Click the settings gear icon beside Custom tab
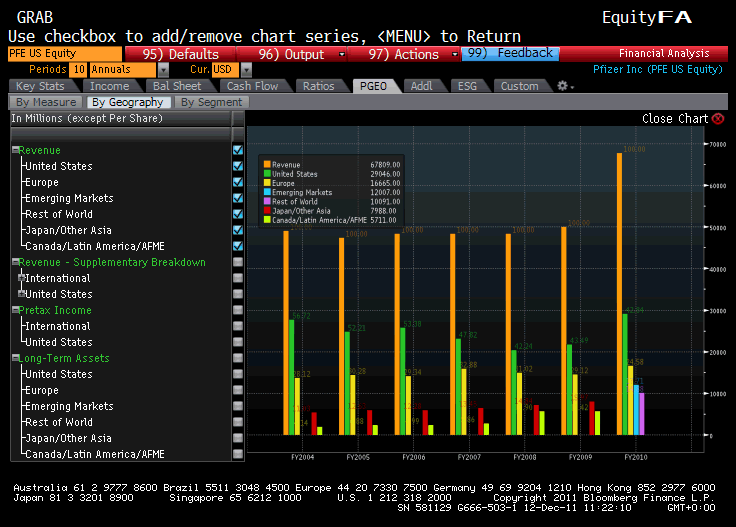 (x=561, y=86)
